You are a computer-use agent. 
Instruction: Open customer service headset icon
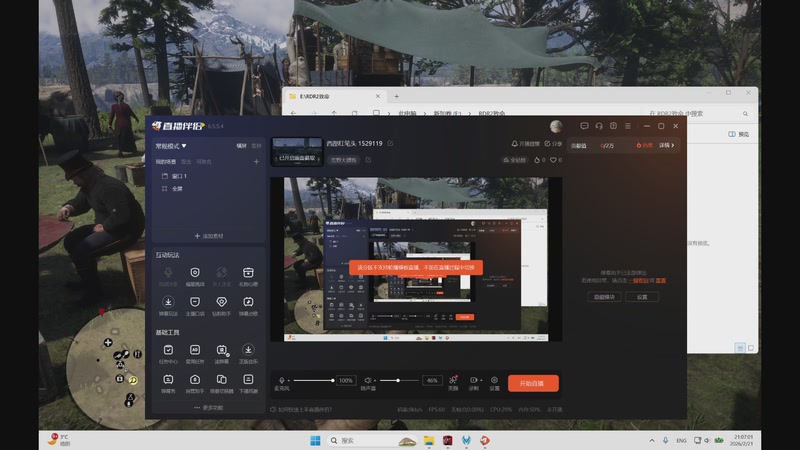pos(599,126)
